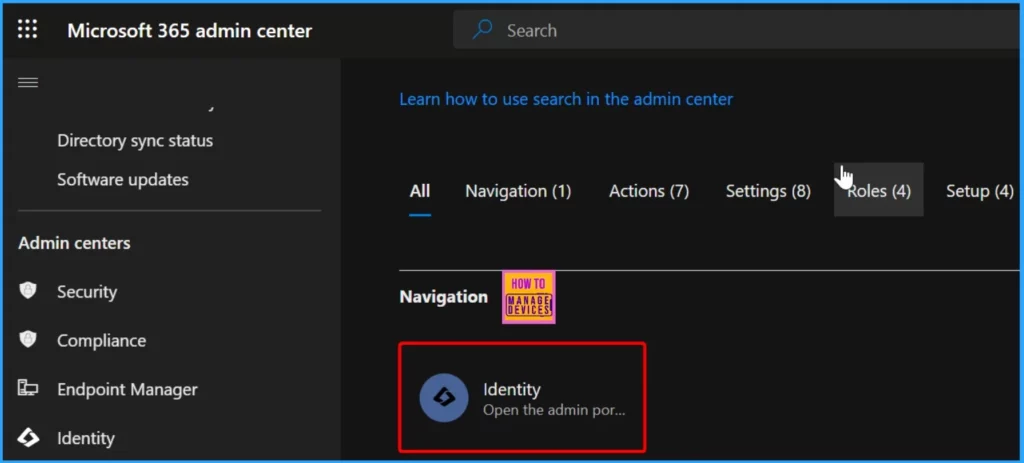Collapse the navigation menu hamburger icon
The height and width of the screenshot is (463, 1024).
27,82
